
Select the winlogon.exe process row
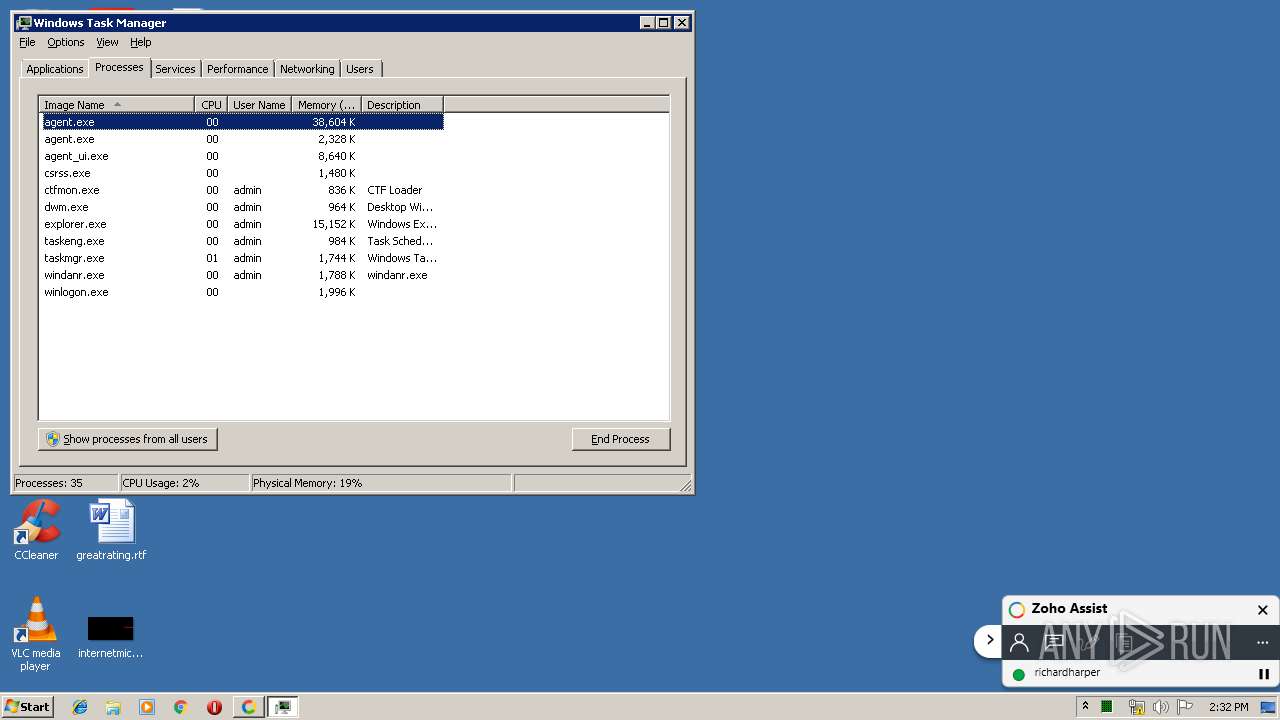241,292
